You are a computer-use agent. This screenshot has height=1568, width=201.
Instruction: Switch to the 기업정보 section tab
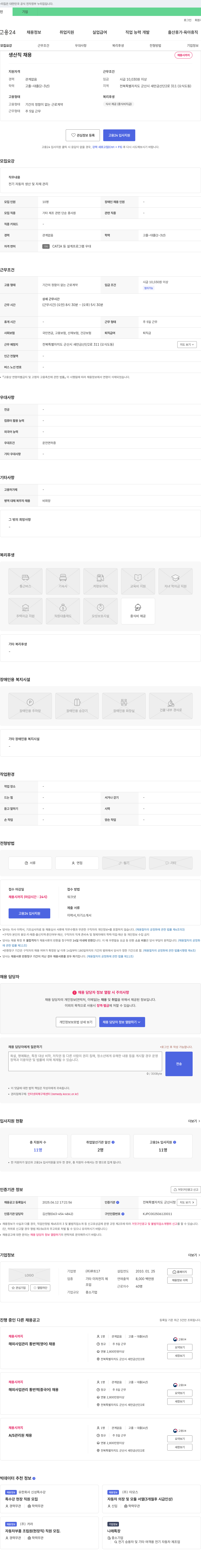coord(192,46)
